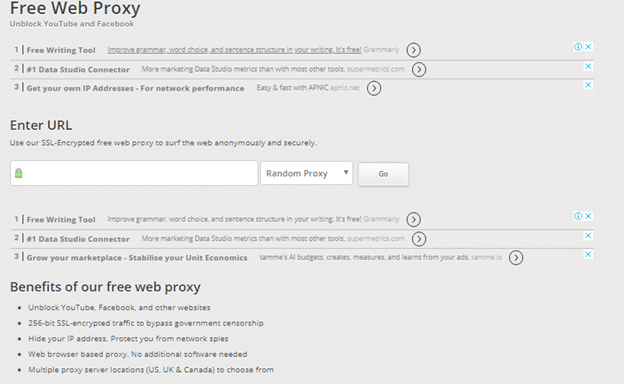Click Enter URL heading

[x=41, y=125]
